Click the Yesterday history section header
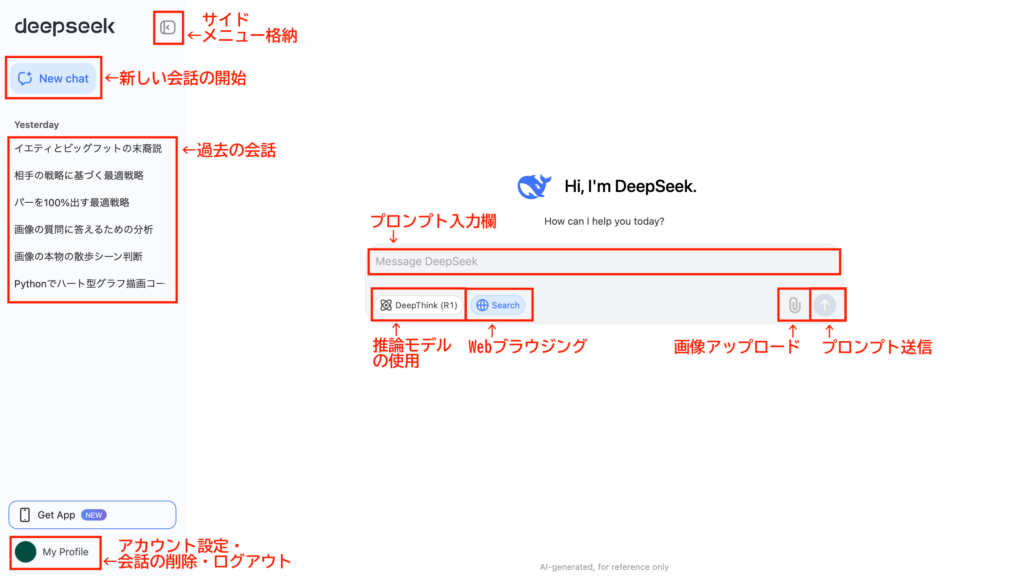The height and width of the screenshot is (576, 1024). pos(37,125)
